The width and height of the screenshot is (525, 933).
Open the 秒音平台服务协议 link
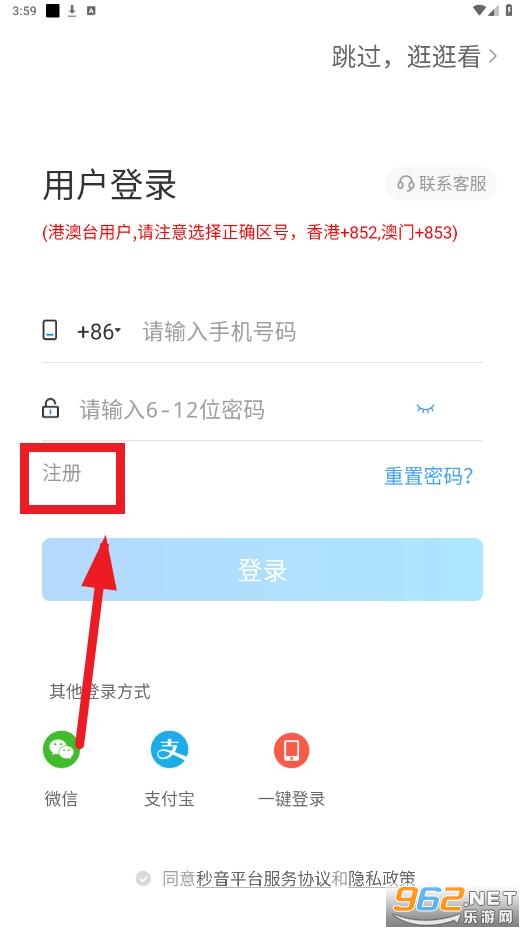tap(263, 878)
